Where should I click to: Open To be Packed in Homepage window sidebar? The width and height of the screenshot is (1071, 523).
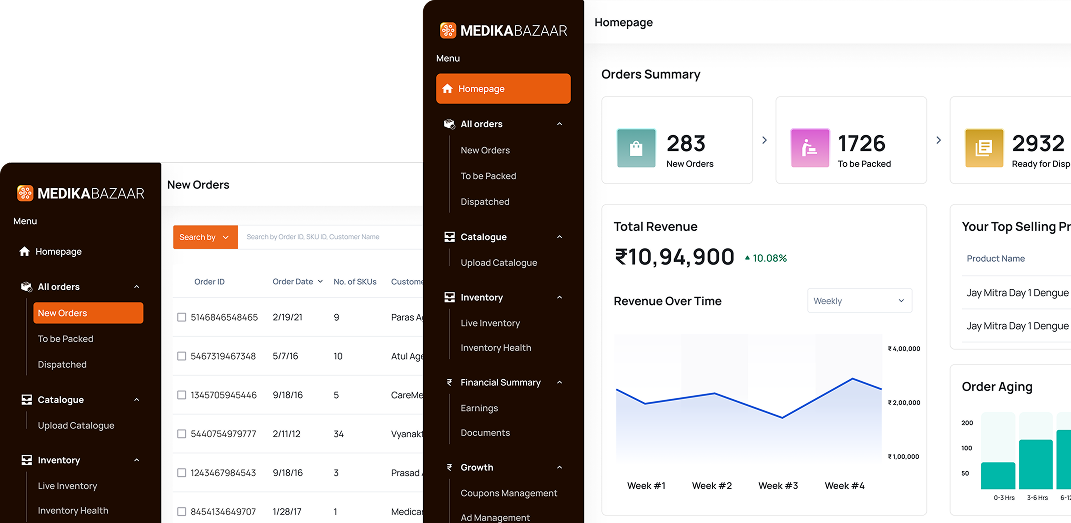coord(488,176)
